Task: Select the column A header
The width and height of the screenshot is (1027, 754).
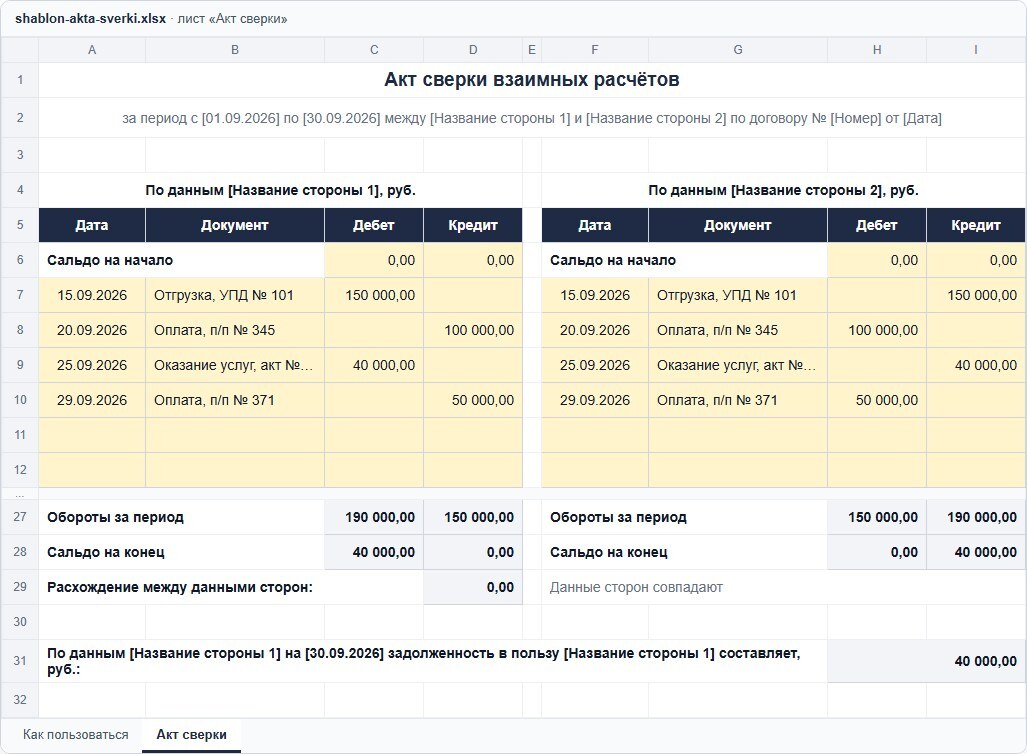Action: (x=92, y=50)
